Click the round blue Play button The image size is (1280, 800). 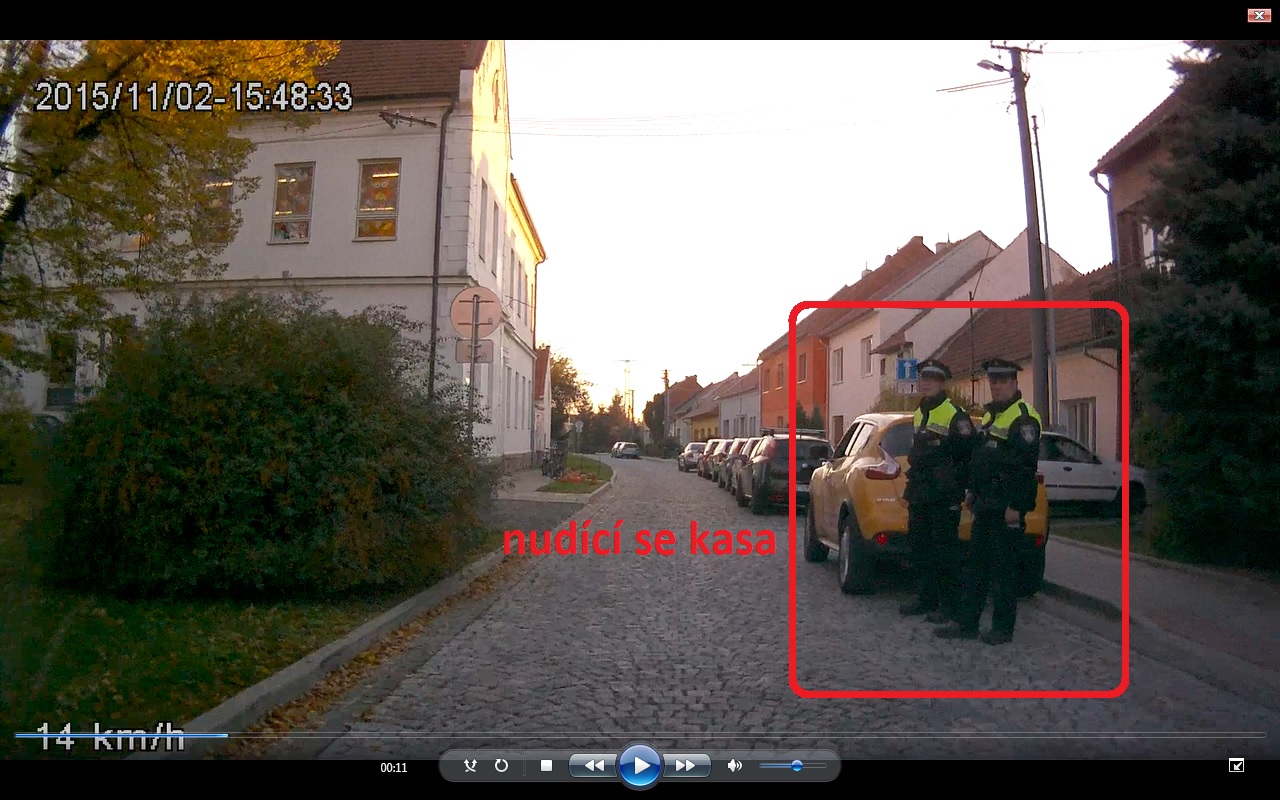[x=640, y=766]
